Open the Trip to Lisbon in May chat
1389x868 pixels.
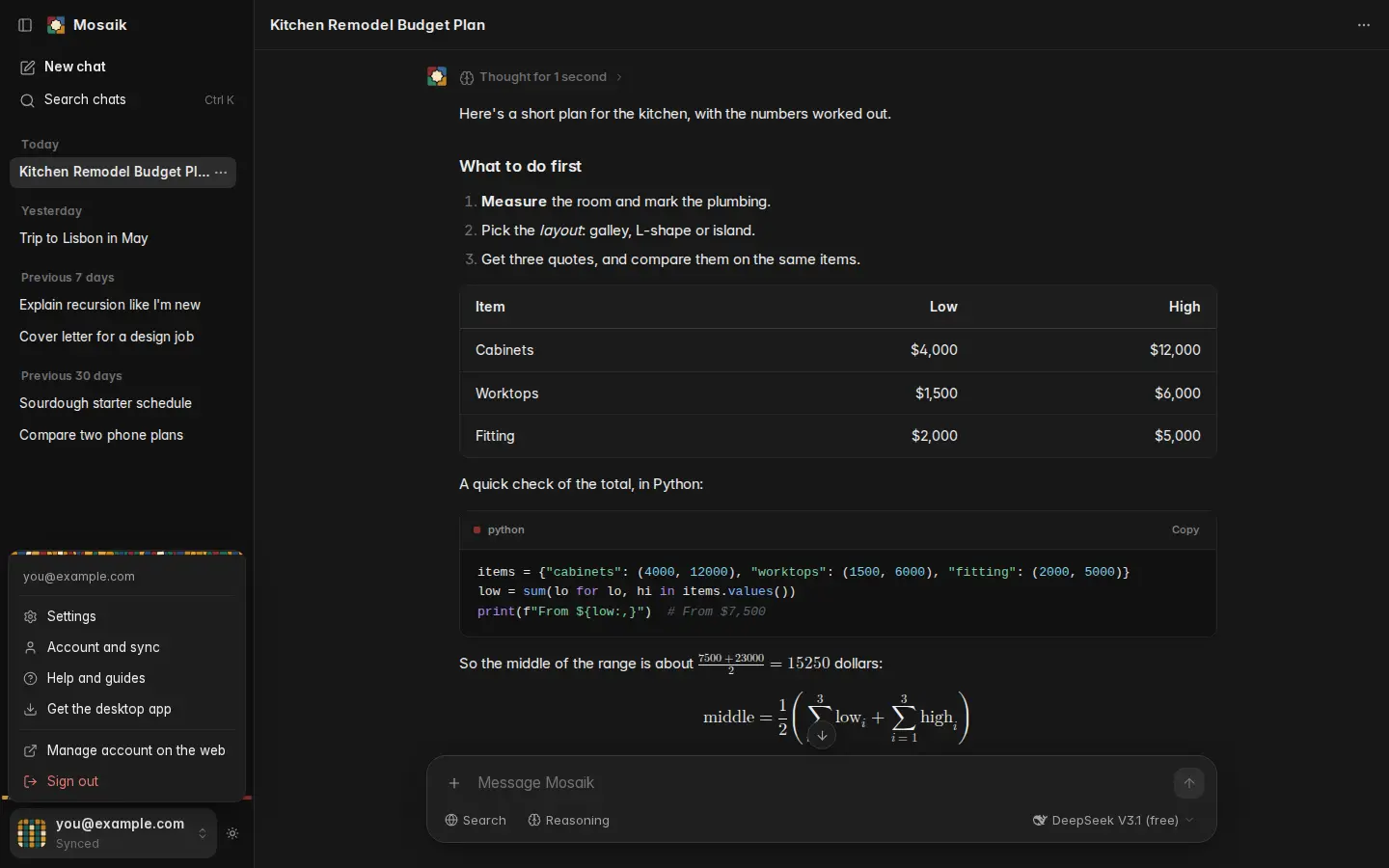123,238
